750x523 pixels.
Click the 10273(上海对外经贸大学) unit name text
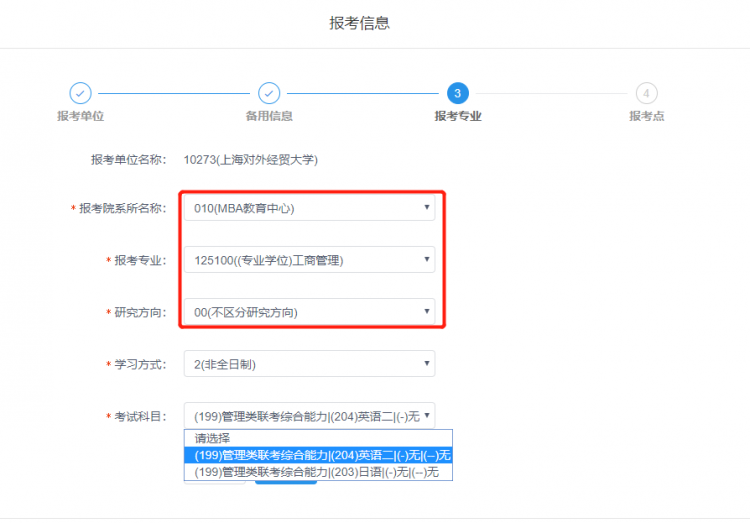pyautogui.click(x=250, y=159)
